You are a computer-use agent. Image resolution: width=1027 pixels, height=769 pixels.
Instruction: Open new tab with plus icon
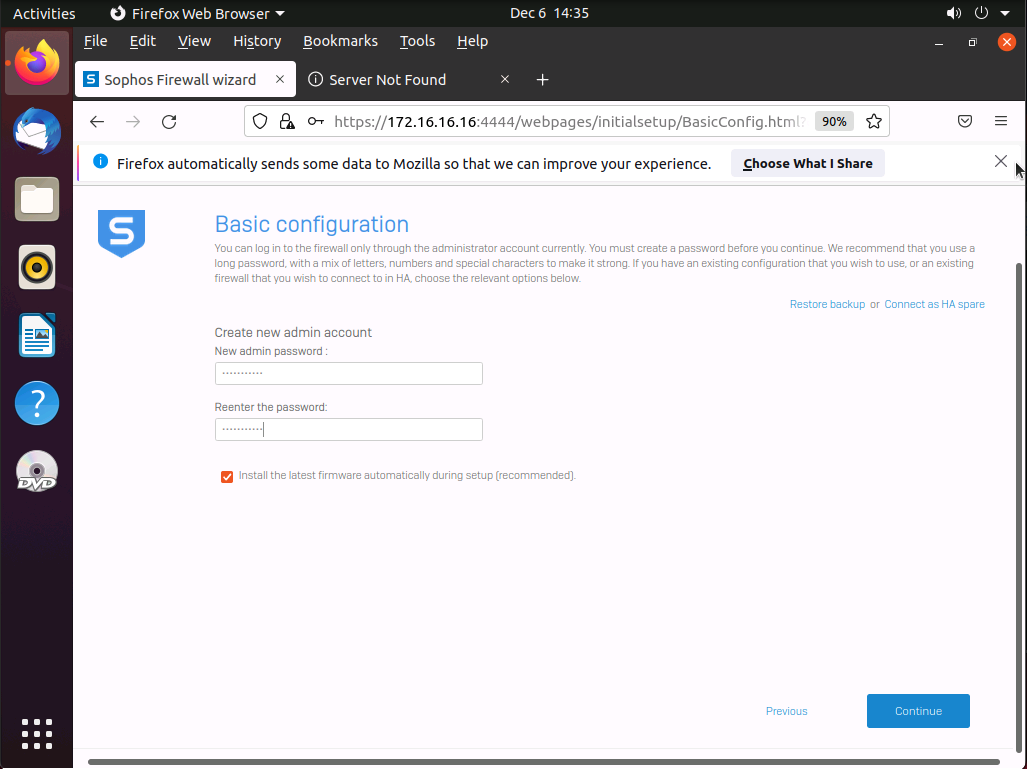pyautogui.click(x=542, y=80)
